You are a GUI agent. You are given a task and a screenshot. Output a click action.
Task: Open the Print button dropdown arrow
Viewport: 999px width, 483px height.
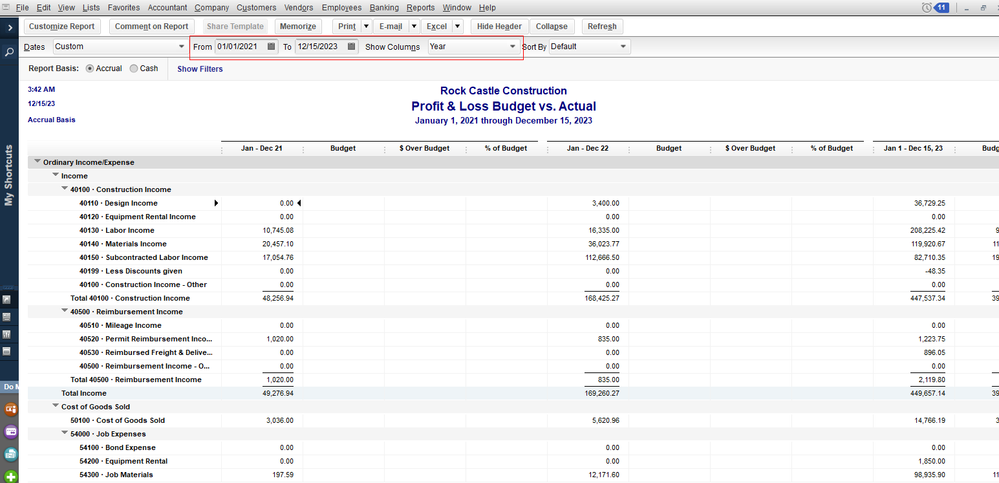pos(366,27)
